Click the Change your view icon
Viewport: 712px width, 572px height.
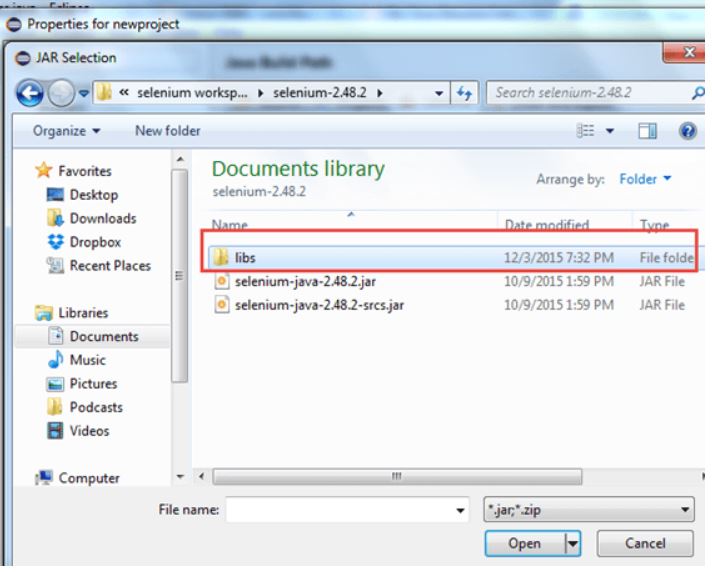click(585, 131)
